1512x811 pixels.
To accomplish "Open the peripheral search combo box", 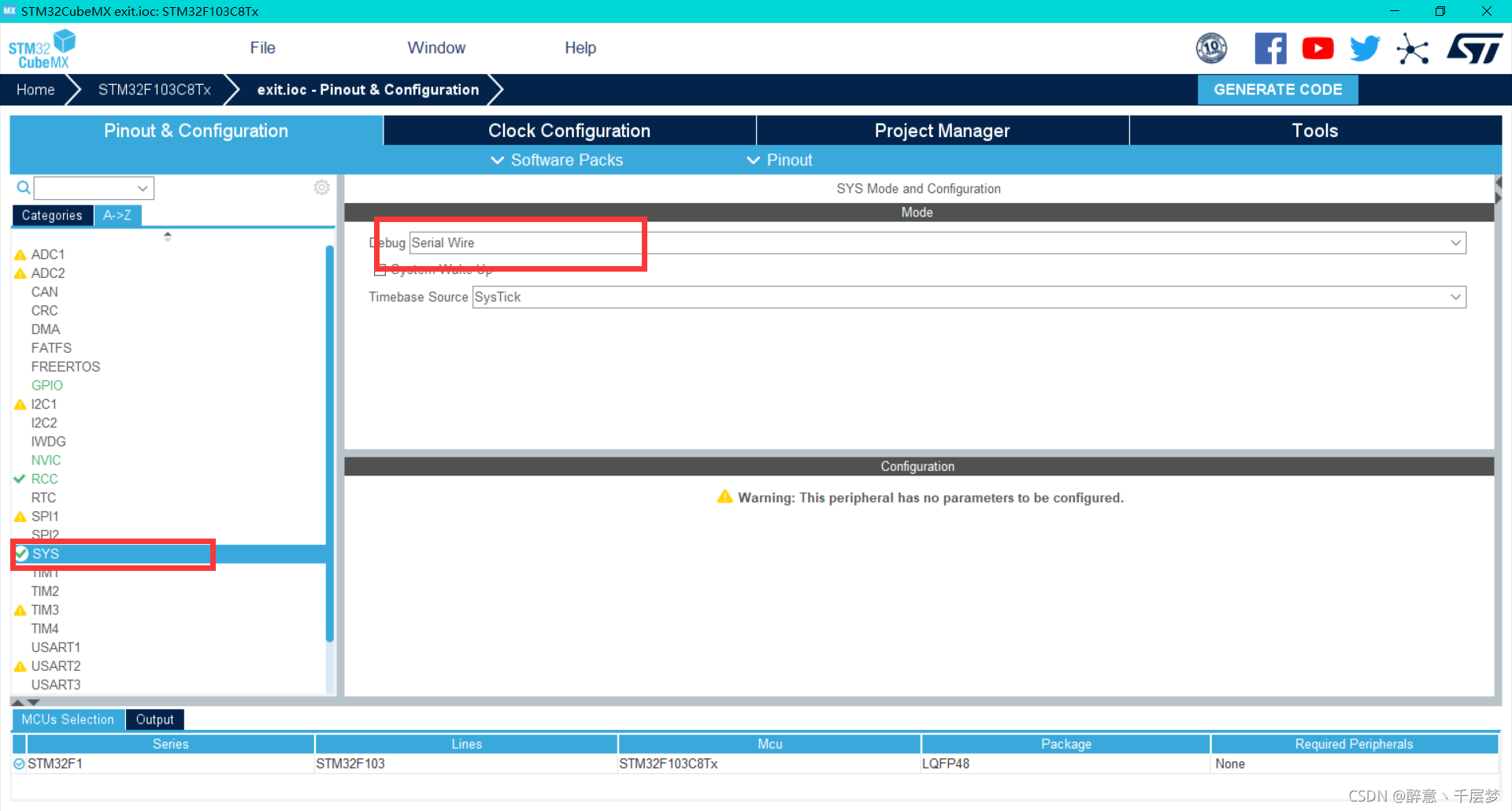I will tap(94, 188).
